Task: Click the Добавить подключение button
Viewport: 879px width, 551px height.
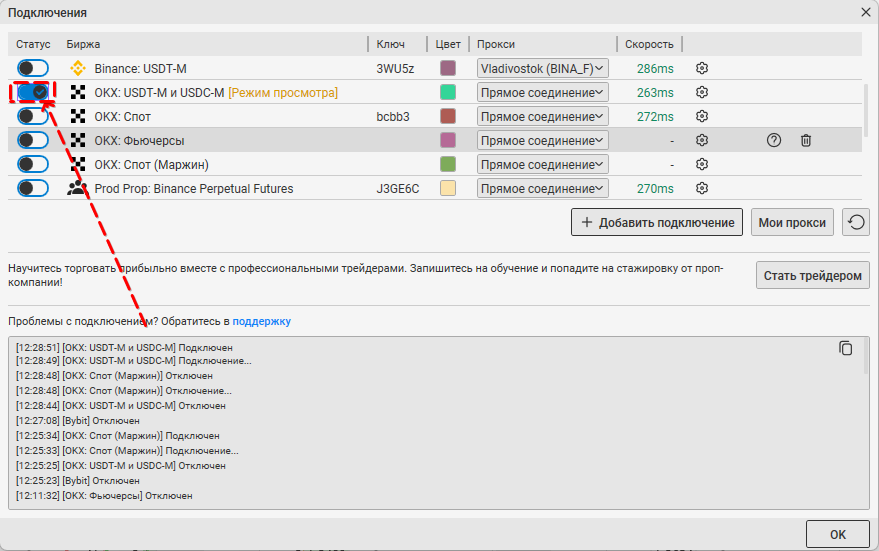Action: 657,222
